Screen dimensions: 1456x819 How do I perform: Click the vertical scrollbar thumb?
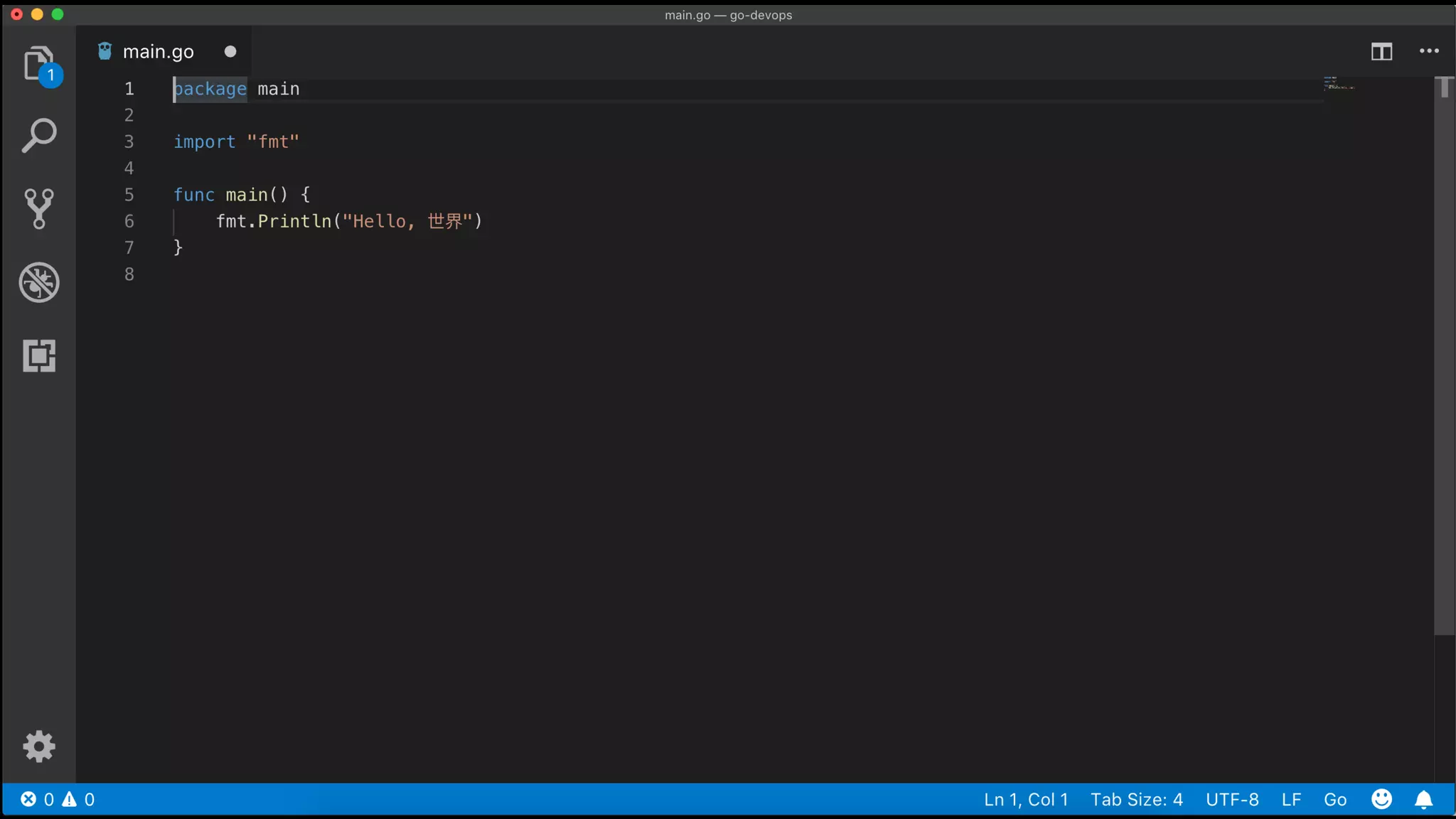click(x=1444, y=355)
